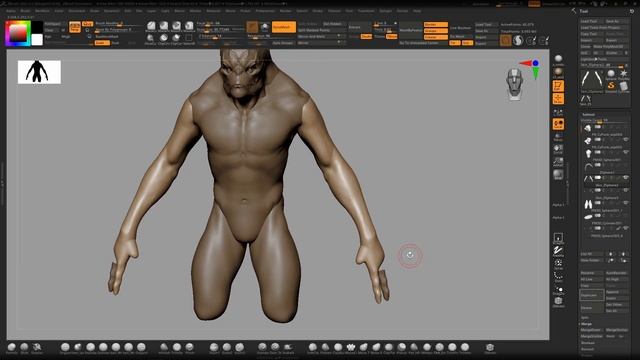Toggle eye visibility of the second subtool row
This screenshot has width=640, height=360.
coord(625,140)
